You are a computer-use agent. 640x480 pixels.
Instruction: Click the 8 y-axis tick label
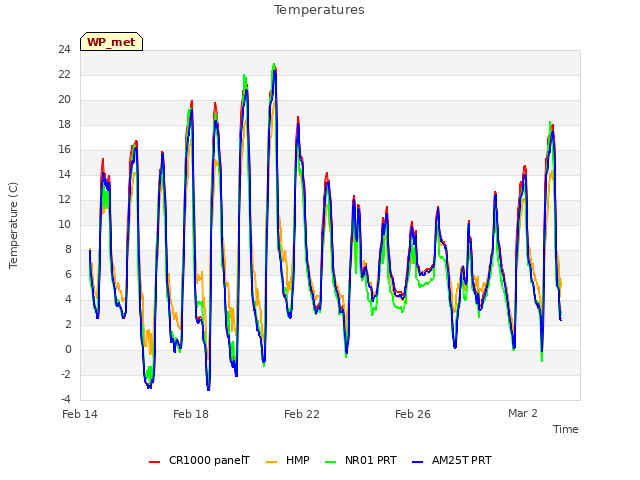click(x=68, y=249)
